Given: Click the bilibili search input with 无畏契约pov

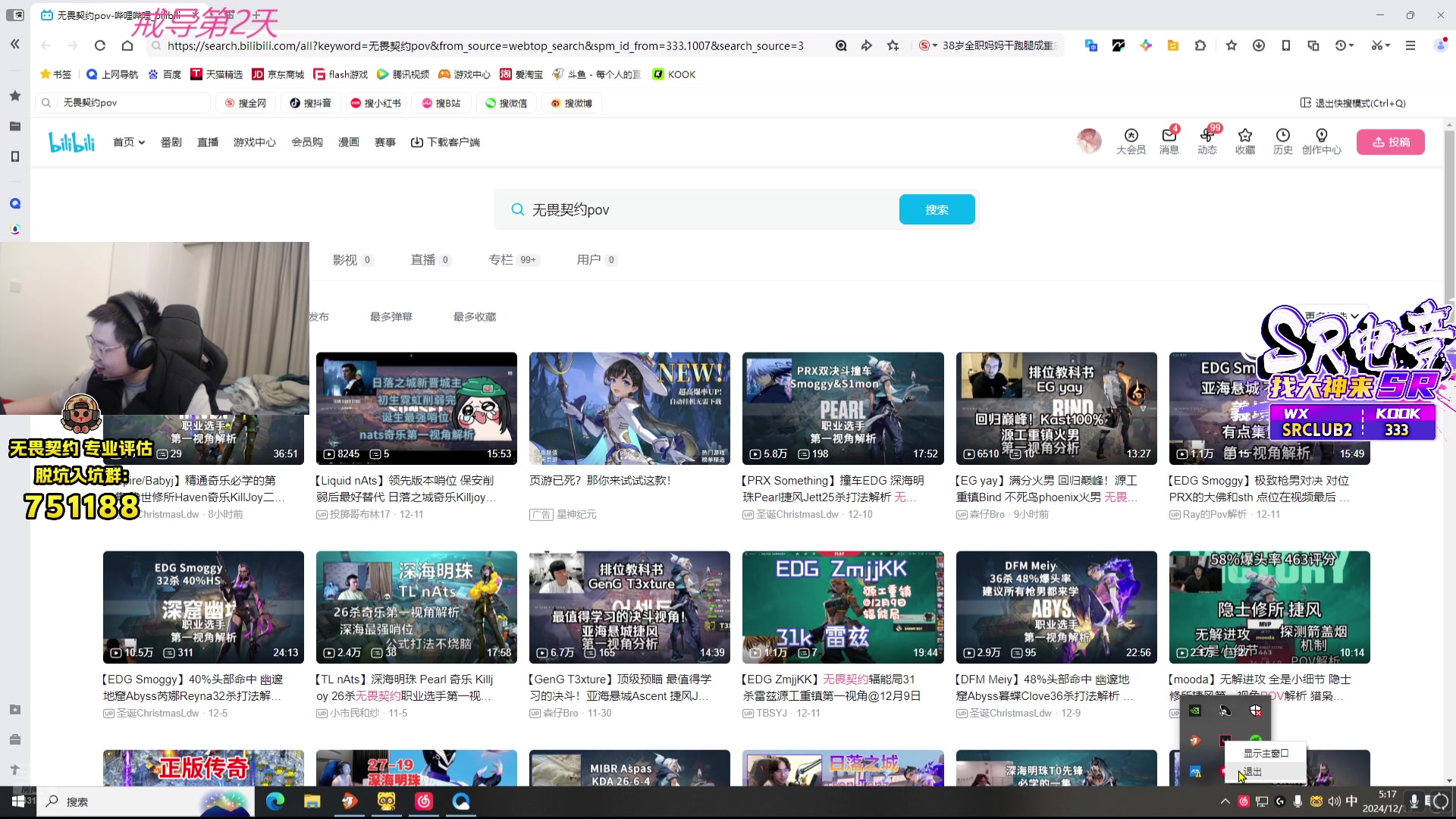Looking at the screenshot, I should (698, 209).
